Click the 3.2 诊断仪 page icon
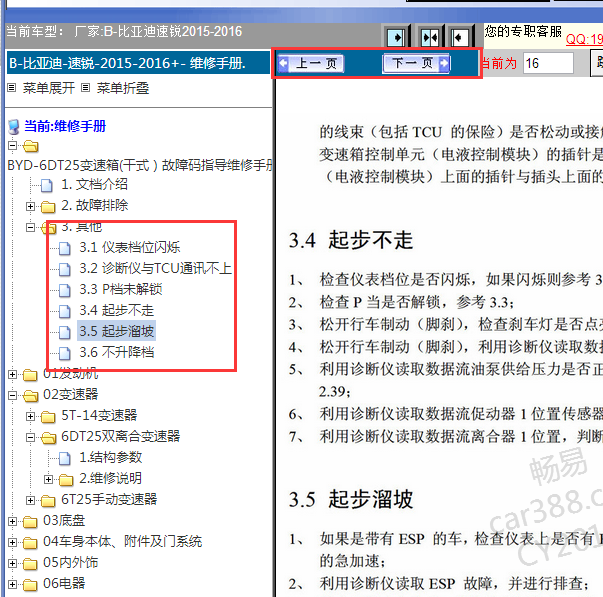The width and height of the screenshot is (603, 597). 65,270
